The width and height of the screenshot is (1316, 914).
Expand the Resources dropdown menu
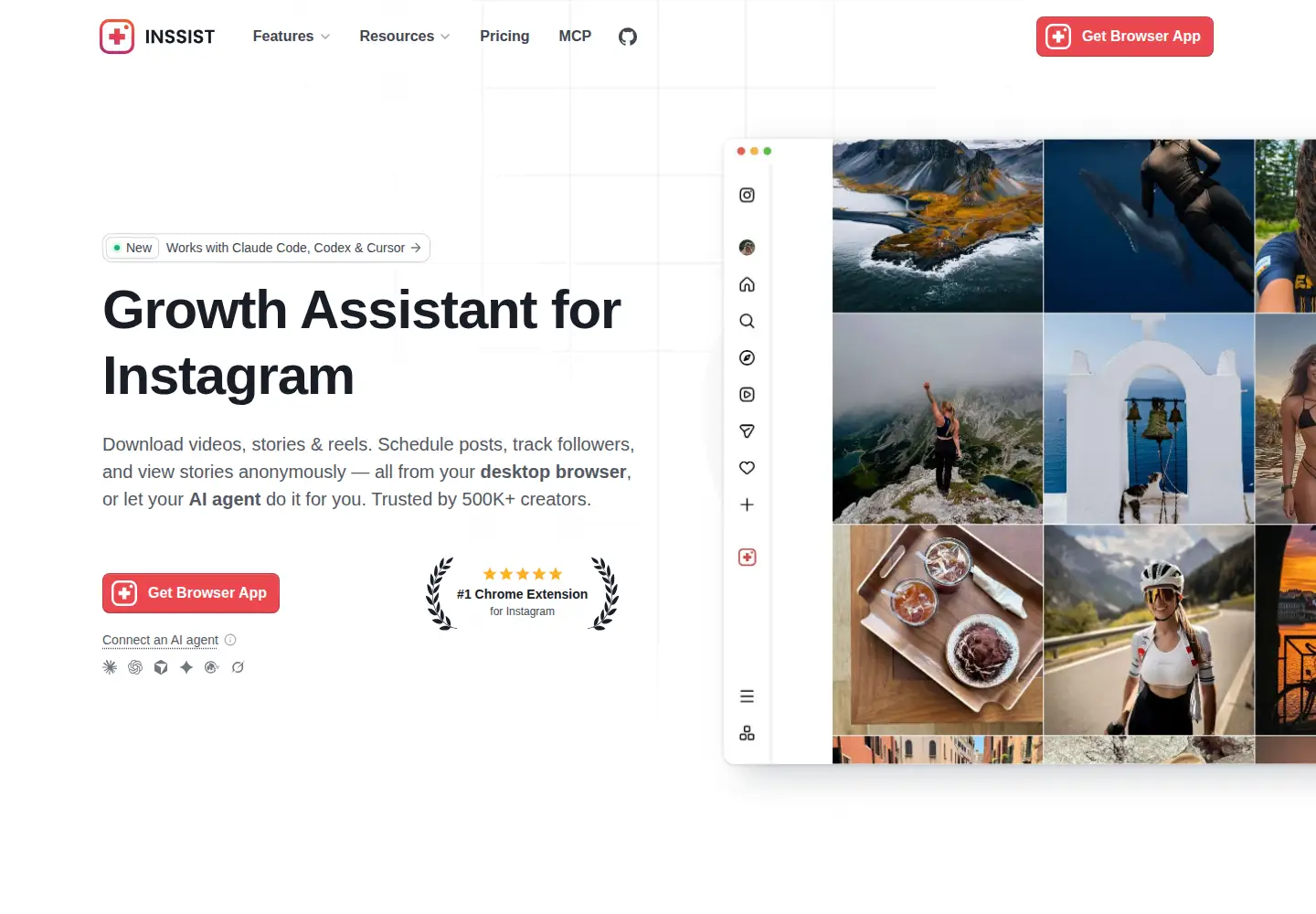pyautogui.click(x=405, y=37)
